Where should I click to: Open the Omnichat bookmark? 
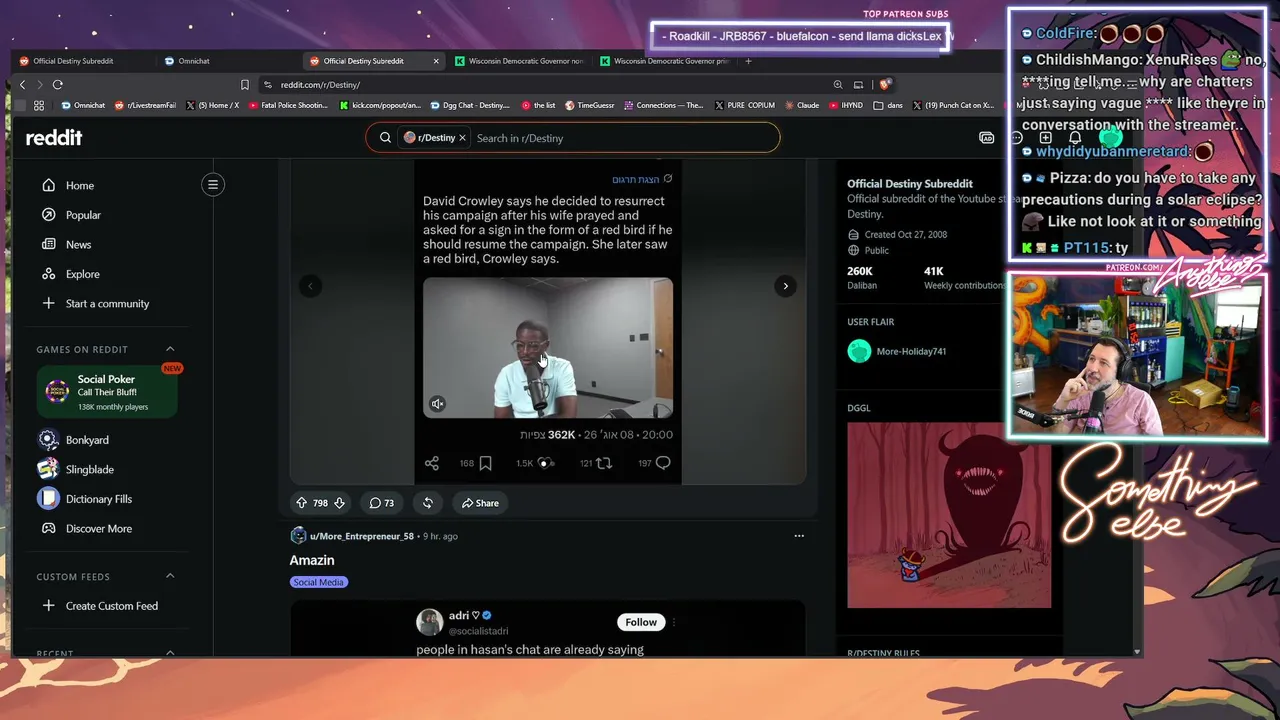click(83, 105)
